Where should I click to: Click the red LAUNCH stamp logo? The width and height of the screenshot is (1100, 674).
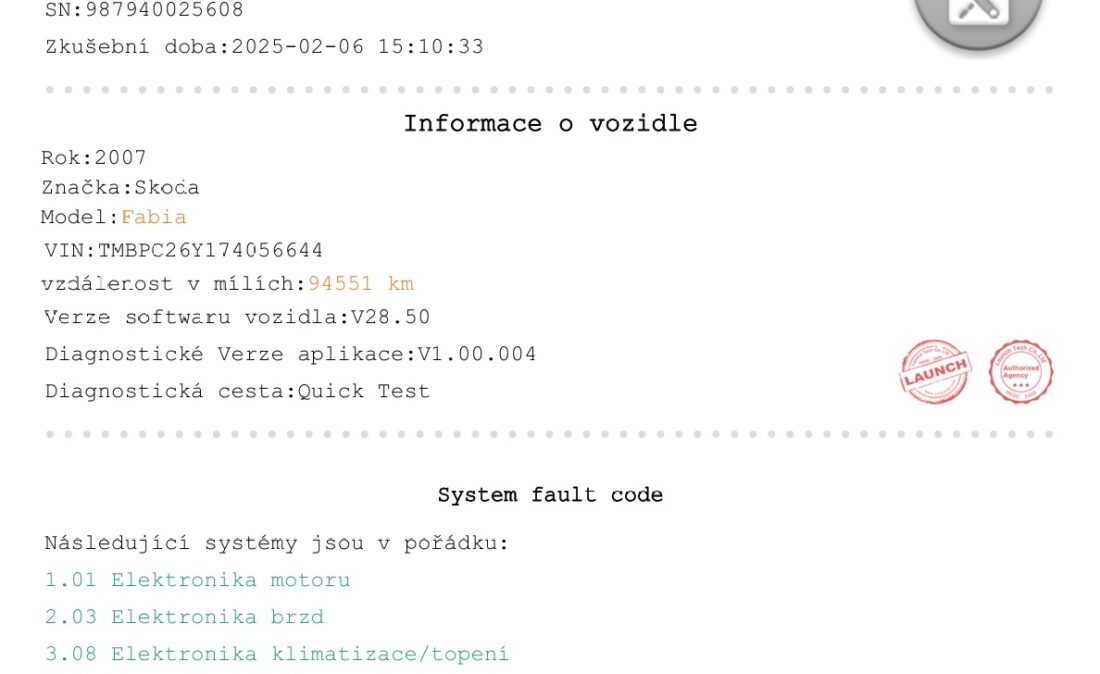click(x=935, y=372)
